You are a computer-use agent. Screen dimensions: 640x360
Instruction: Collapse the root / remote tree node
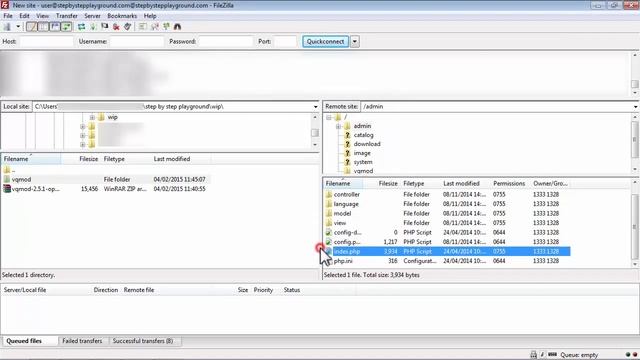[x=329, y=117]
